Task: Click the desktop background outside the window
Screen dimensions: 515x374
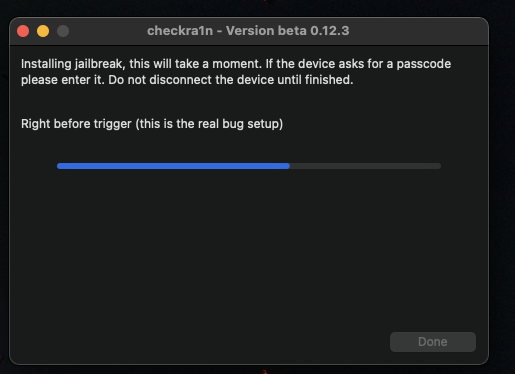Action: pos(502,200)
